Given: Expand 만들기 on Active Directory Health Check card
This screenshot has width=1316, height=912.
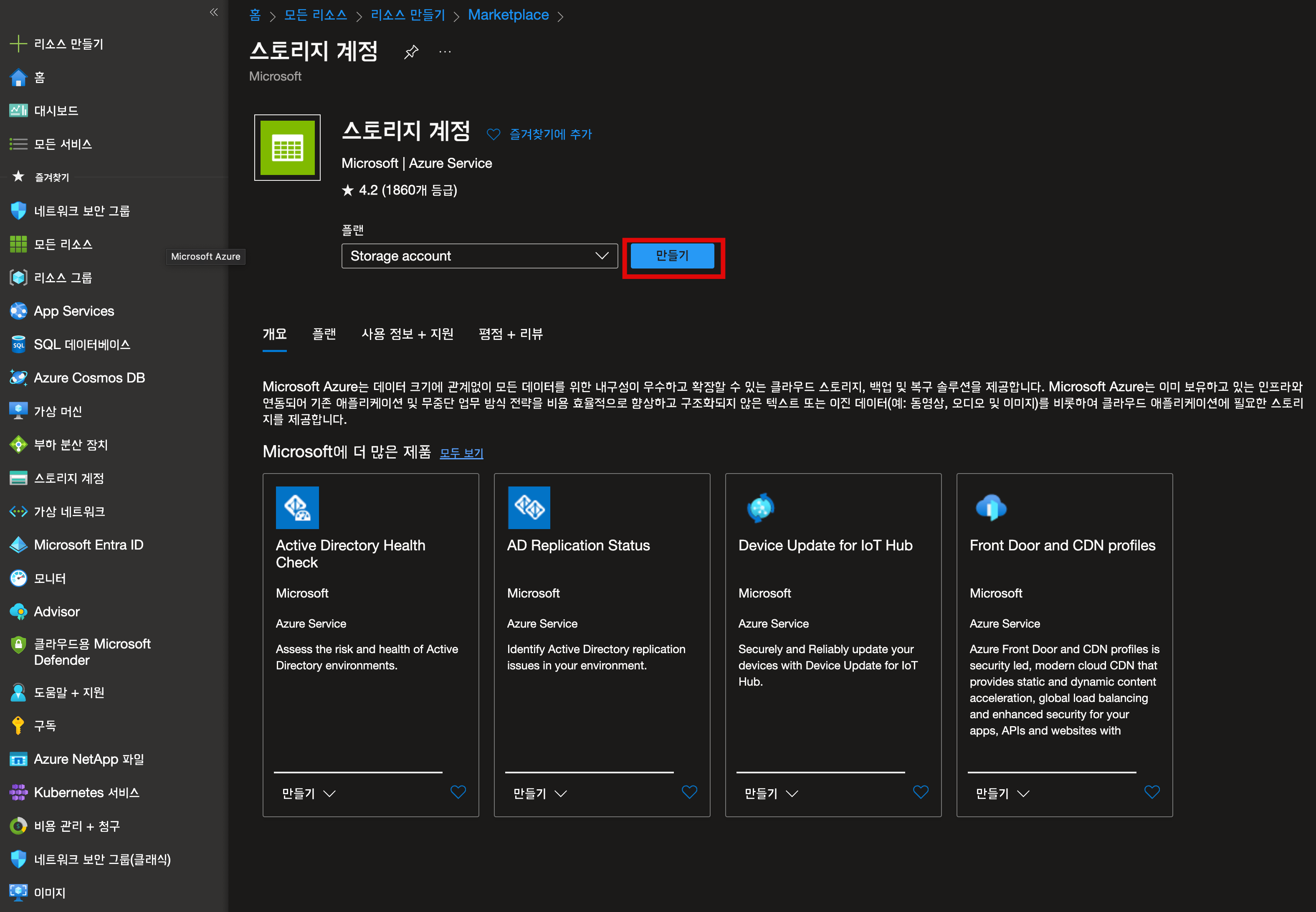Looking at the screenshot, I should coord(309,793).
